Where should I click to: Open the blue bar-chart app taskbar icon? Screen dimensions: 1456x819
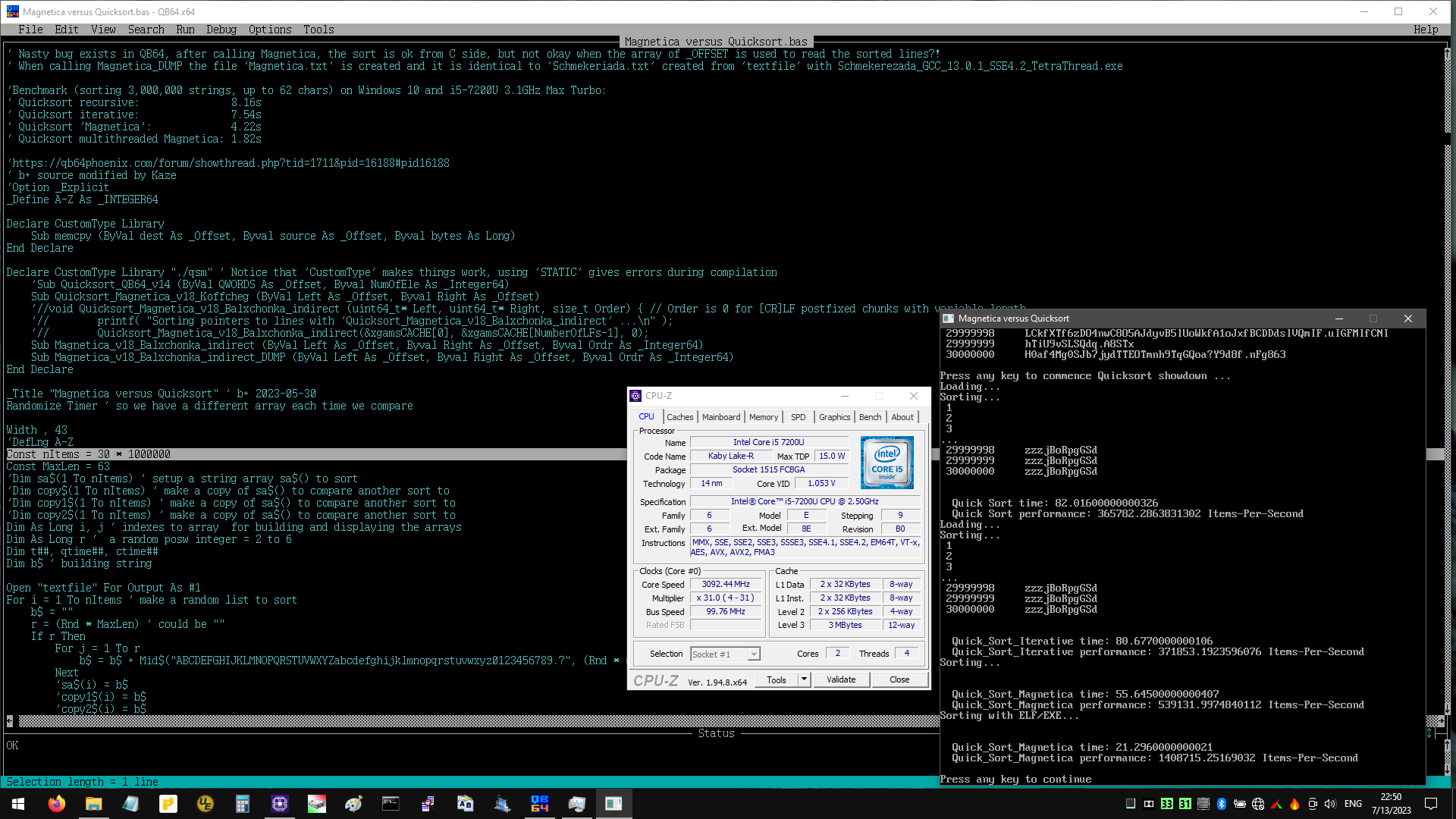click(502, 804)
